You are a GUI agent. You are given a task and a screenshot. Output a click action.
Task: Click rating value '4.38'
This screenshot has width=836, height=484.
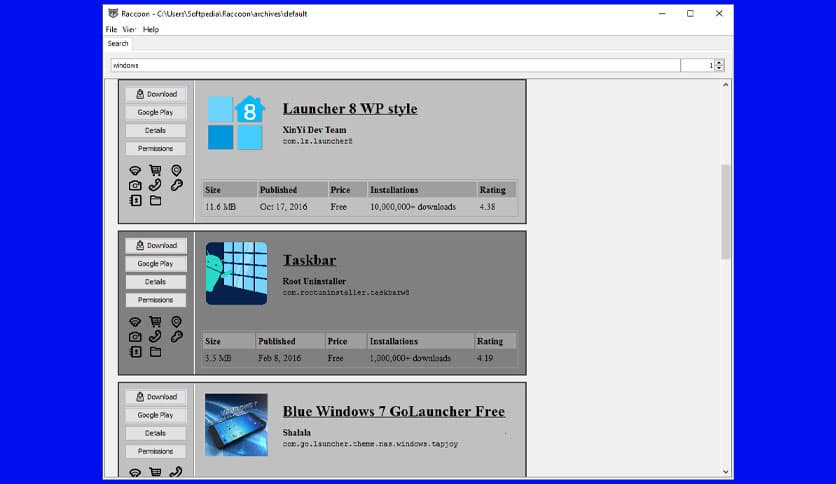487,207
